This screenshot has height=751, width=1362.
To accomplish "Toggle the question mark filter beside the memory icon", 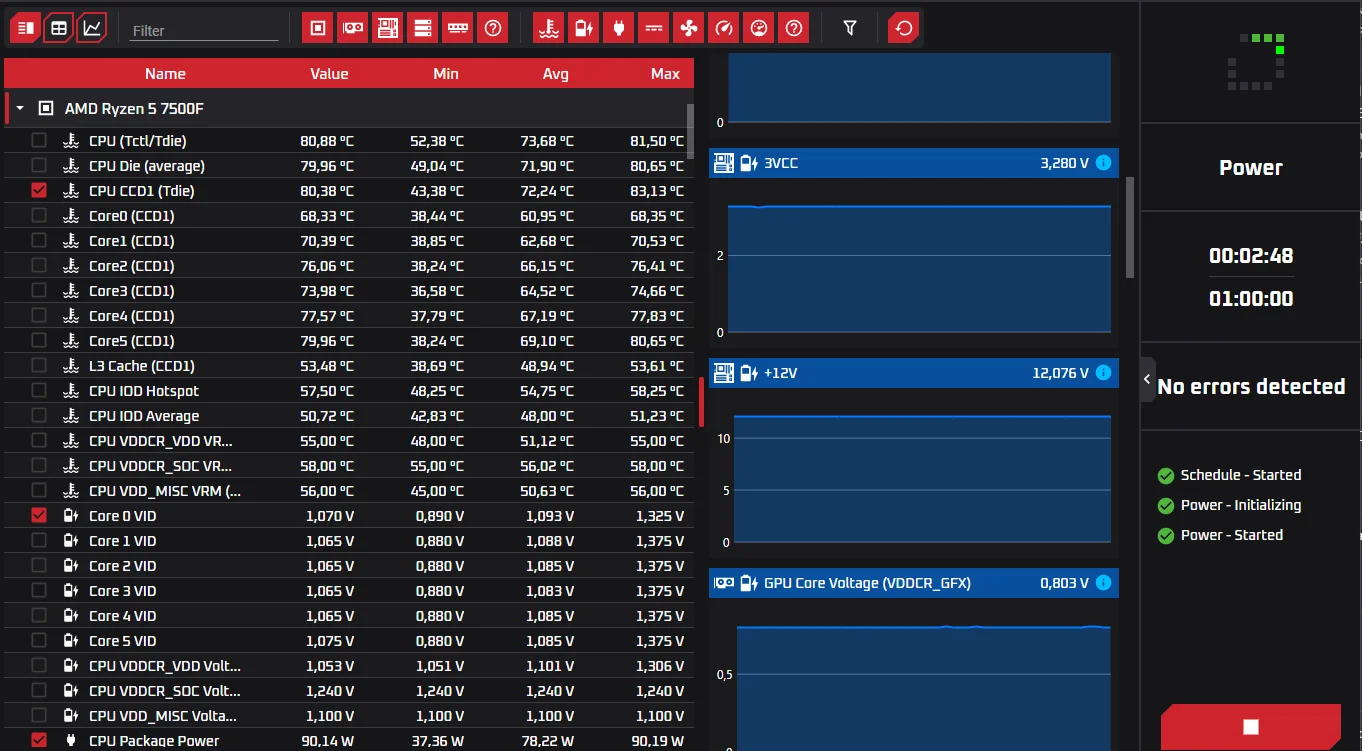I will 492,28.
